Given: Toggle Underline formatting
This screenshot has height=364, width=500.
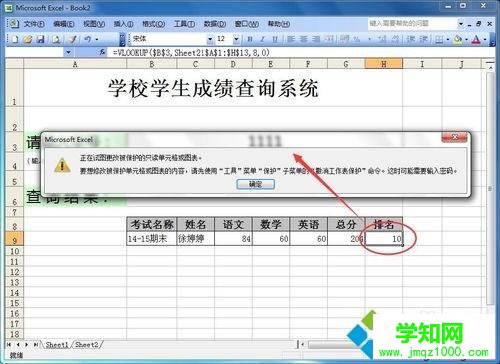Looking at the screenshot, I should coord(275,39).
